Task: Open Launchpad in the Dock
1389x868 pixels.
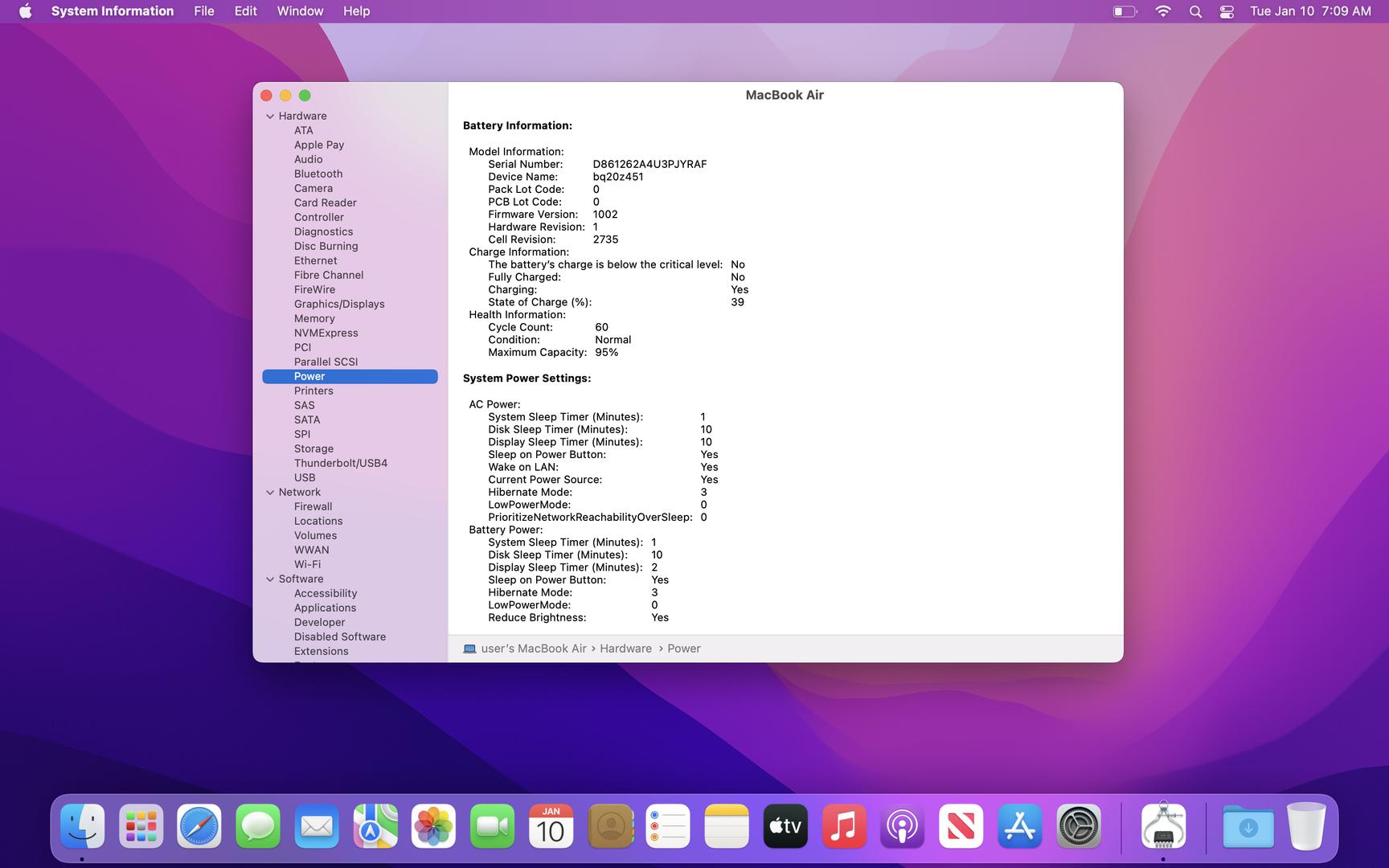Action: 141,826
